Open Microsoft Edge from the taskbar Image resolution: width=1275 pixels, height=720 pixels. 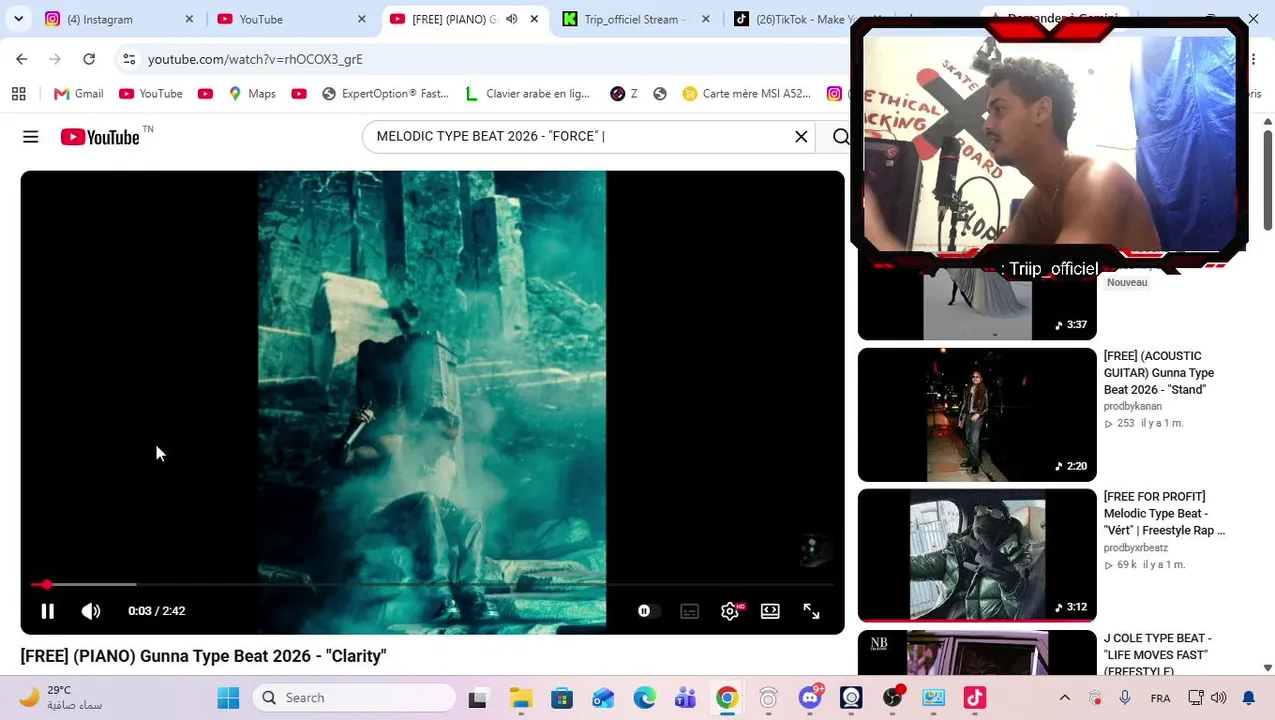coord(644,697)
